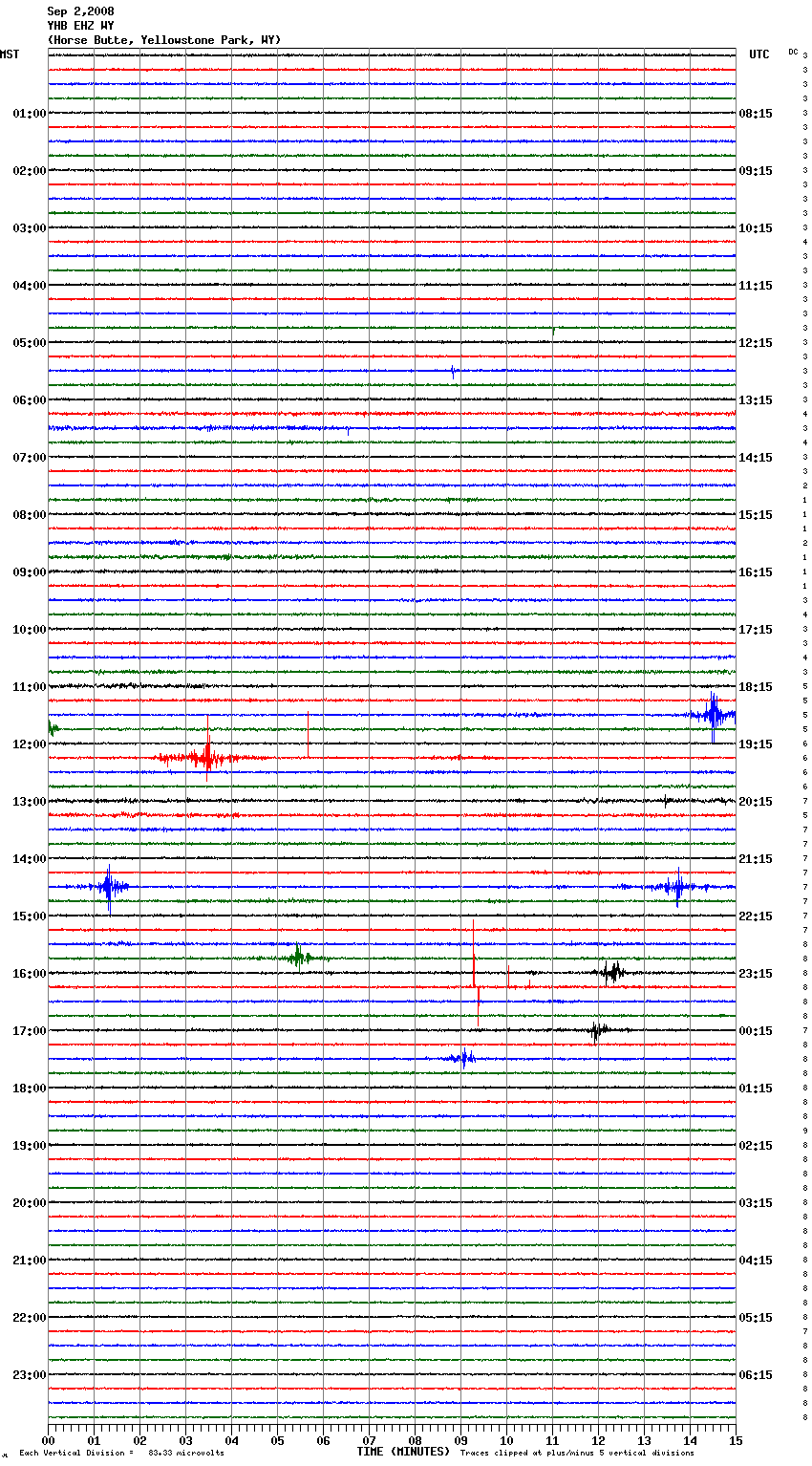This screenshot has height=1466, width=812.
Task: Select the 13:00 MST time label
Action: 30,802
